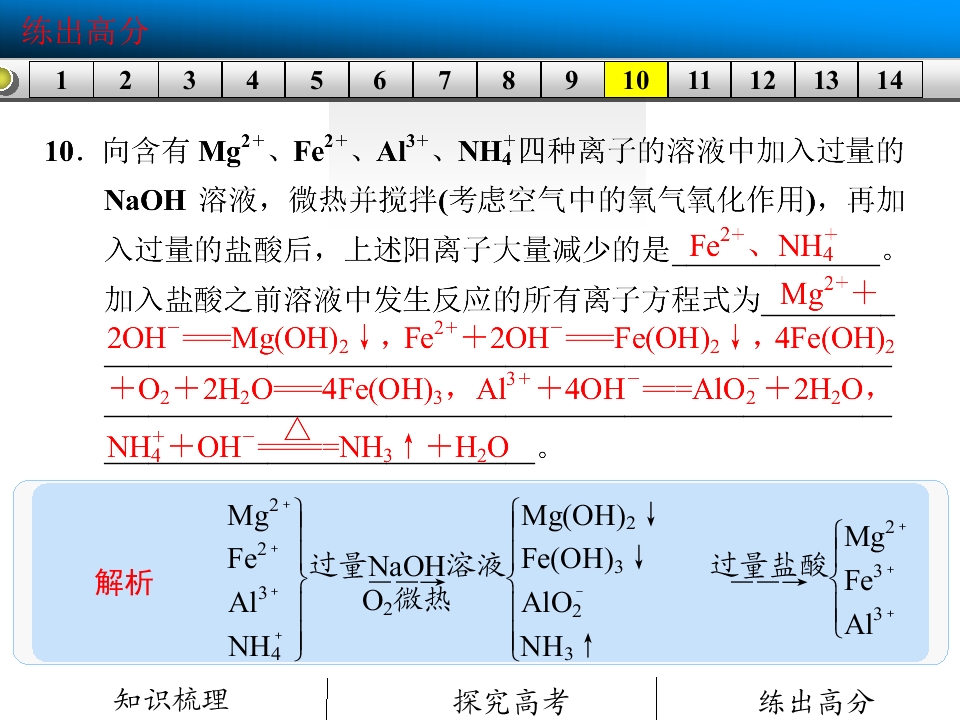Select question 3 tab
960x720 pixels.
190,80
